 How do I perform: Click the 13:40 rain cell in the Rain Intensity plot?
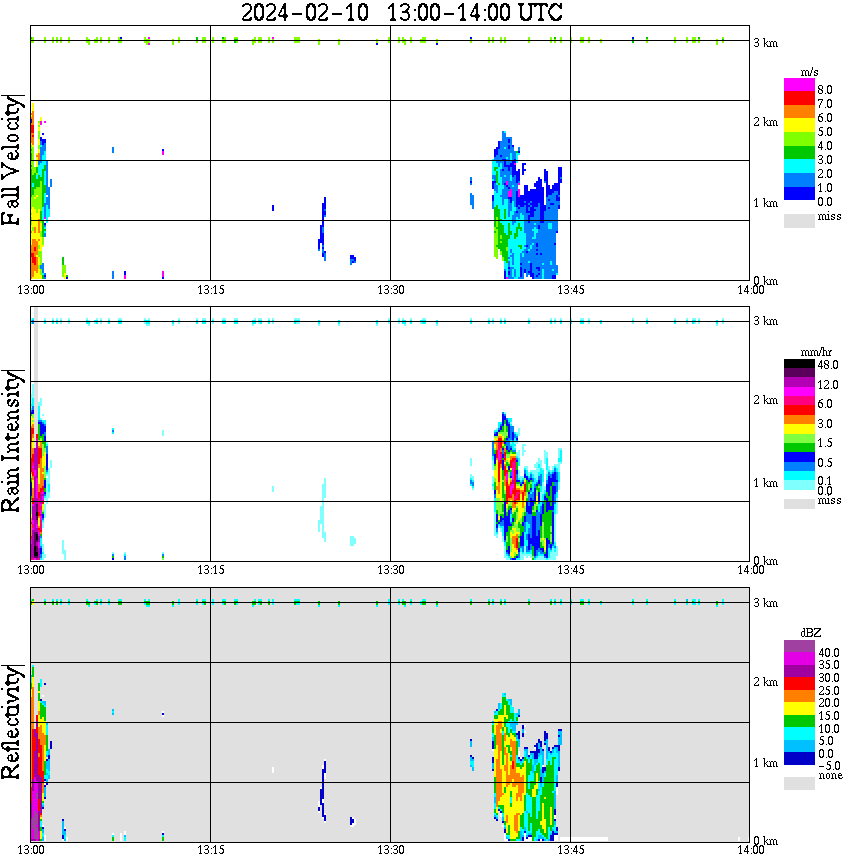tap(527, 486)
